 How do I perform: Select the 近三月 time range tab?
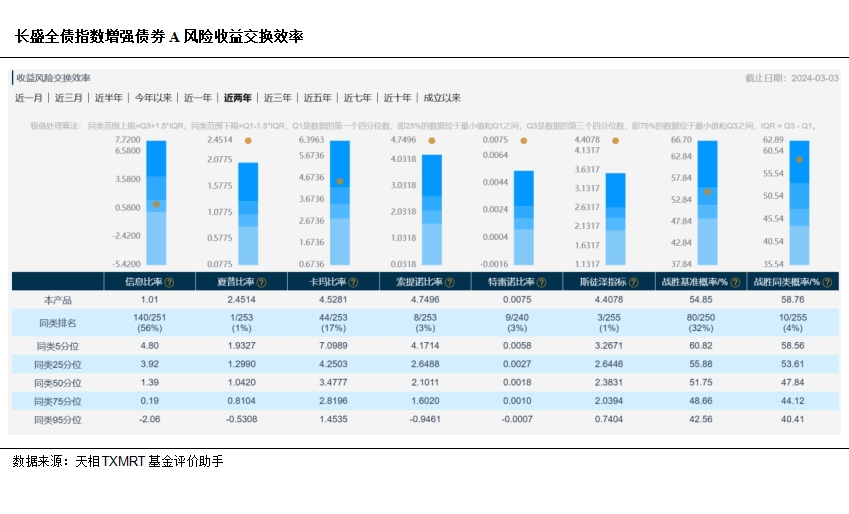[x=69, y=98]
